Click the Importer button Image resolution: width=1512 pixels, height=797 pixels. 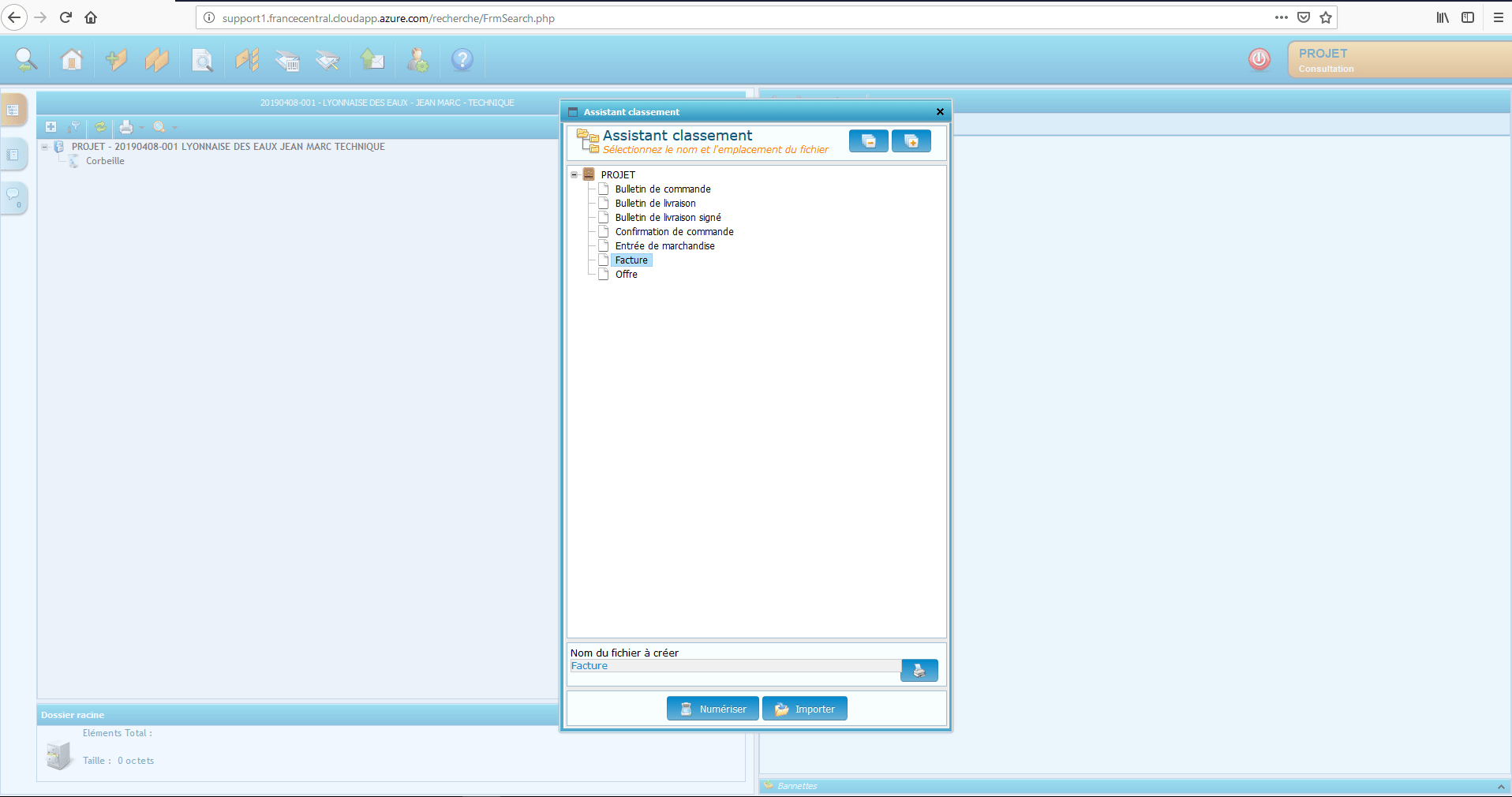804,709
